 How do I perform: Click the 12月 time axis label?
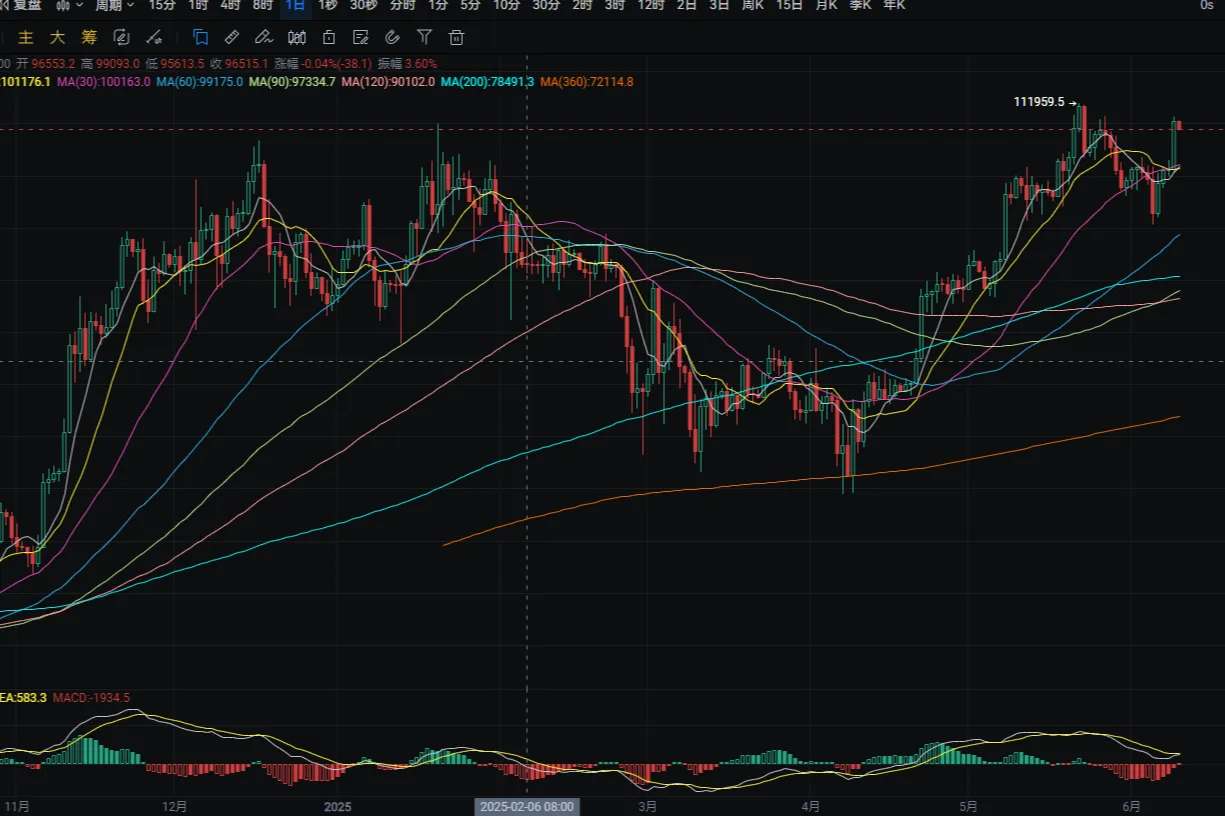click(173, 806)
